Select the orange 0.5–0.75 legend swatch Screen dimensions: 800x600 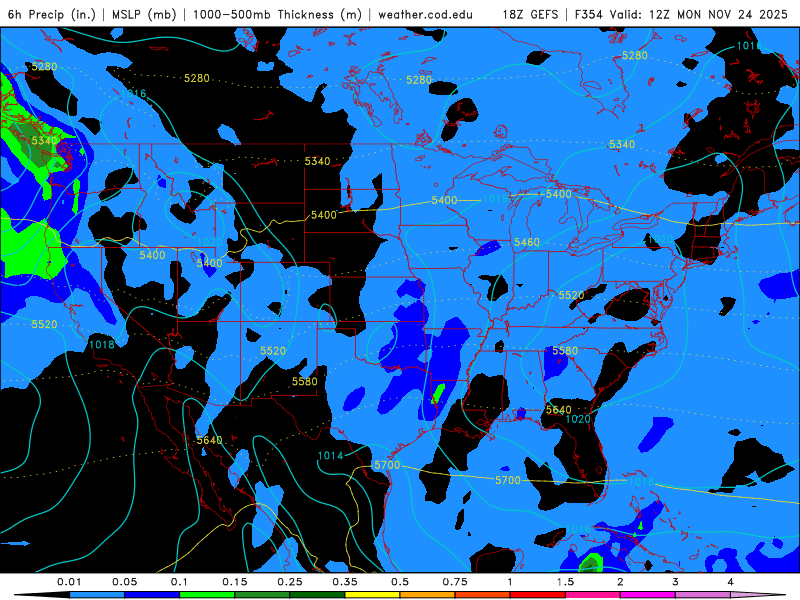point(428,595)
